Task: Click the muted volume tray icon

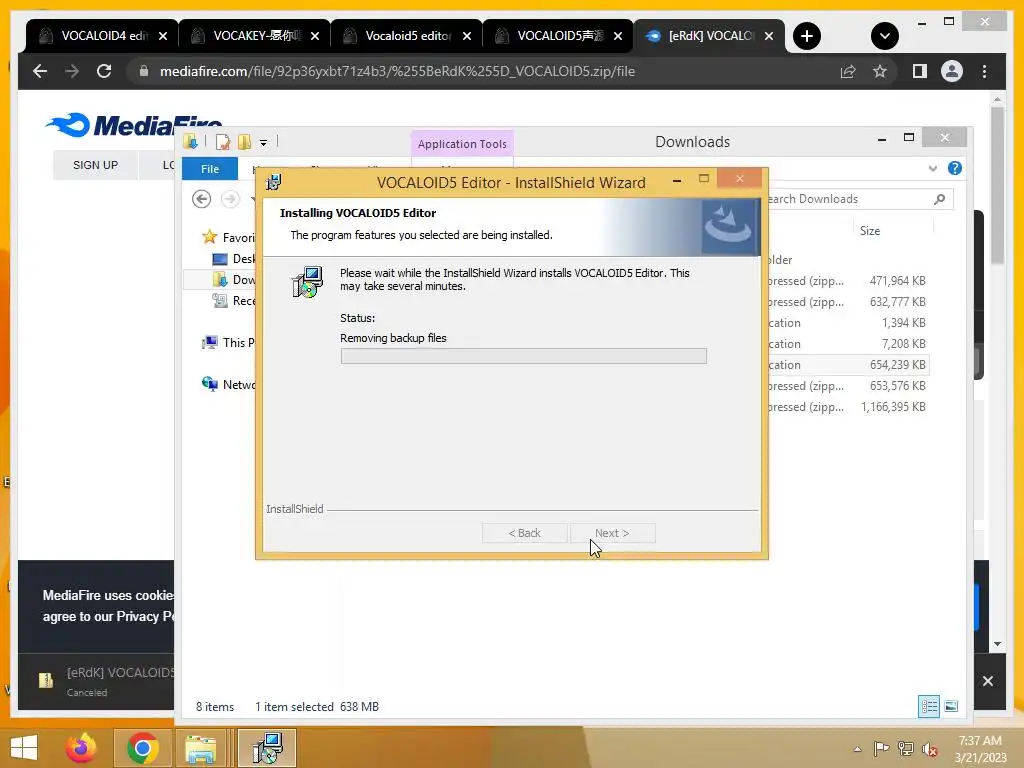Action: tap(929, 749)
